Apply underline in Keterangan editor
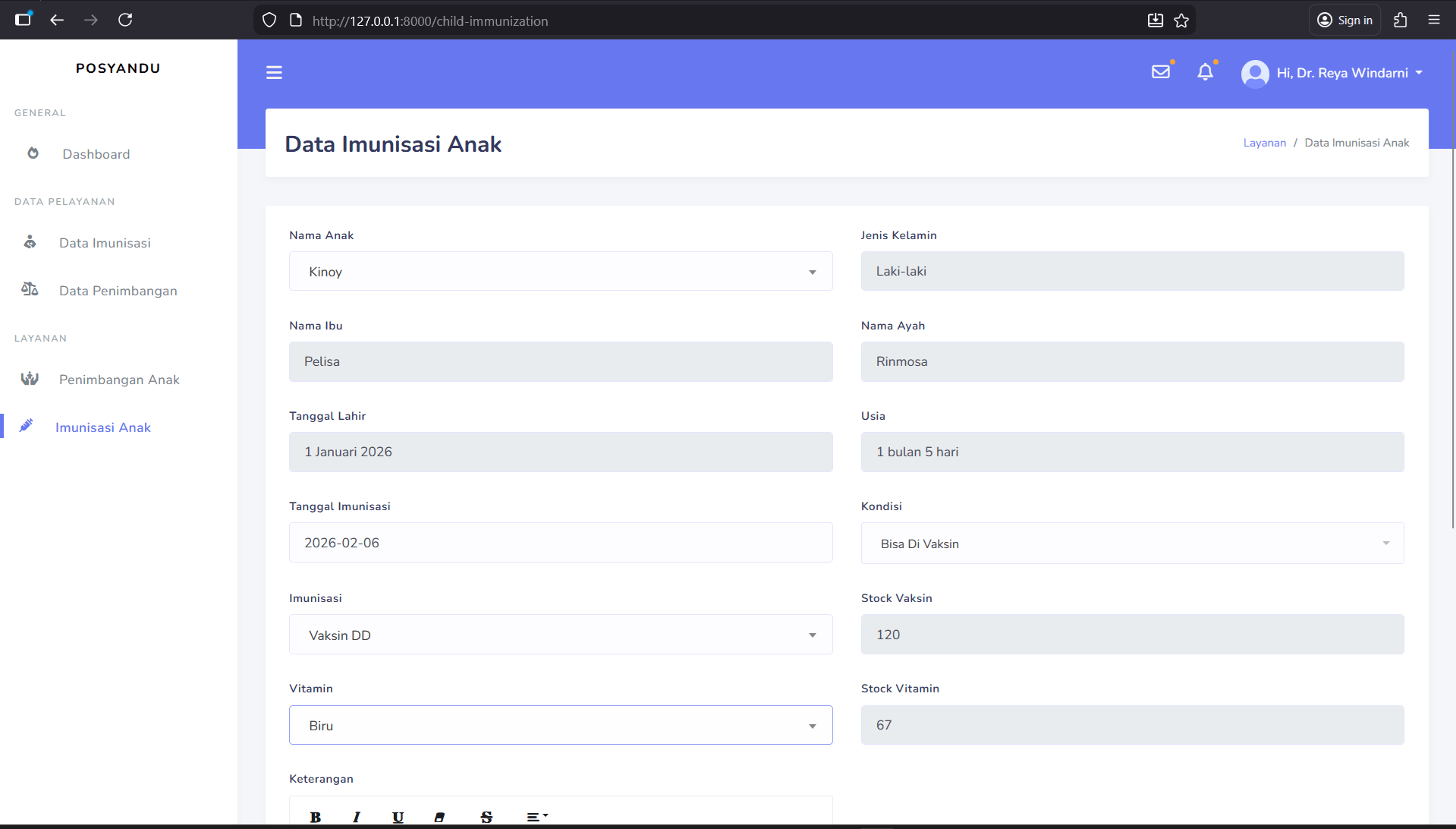Screen dimensions: 1456x829 [x=398, y=817]
